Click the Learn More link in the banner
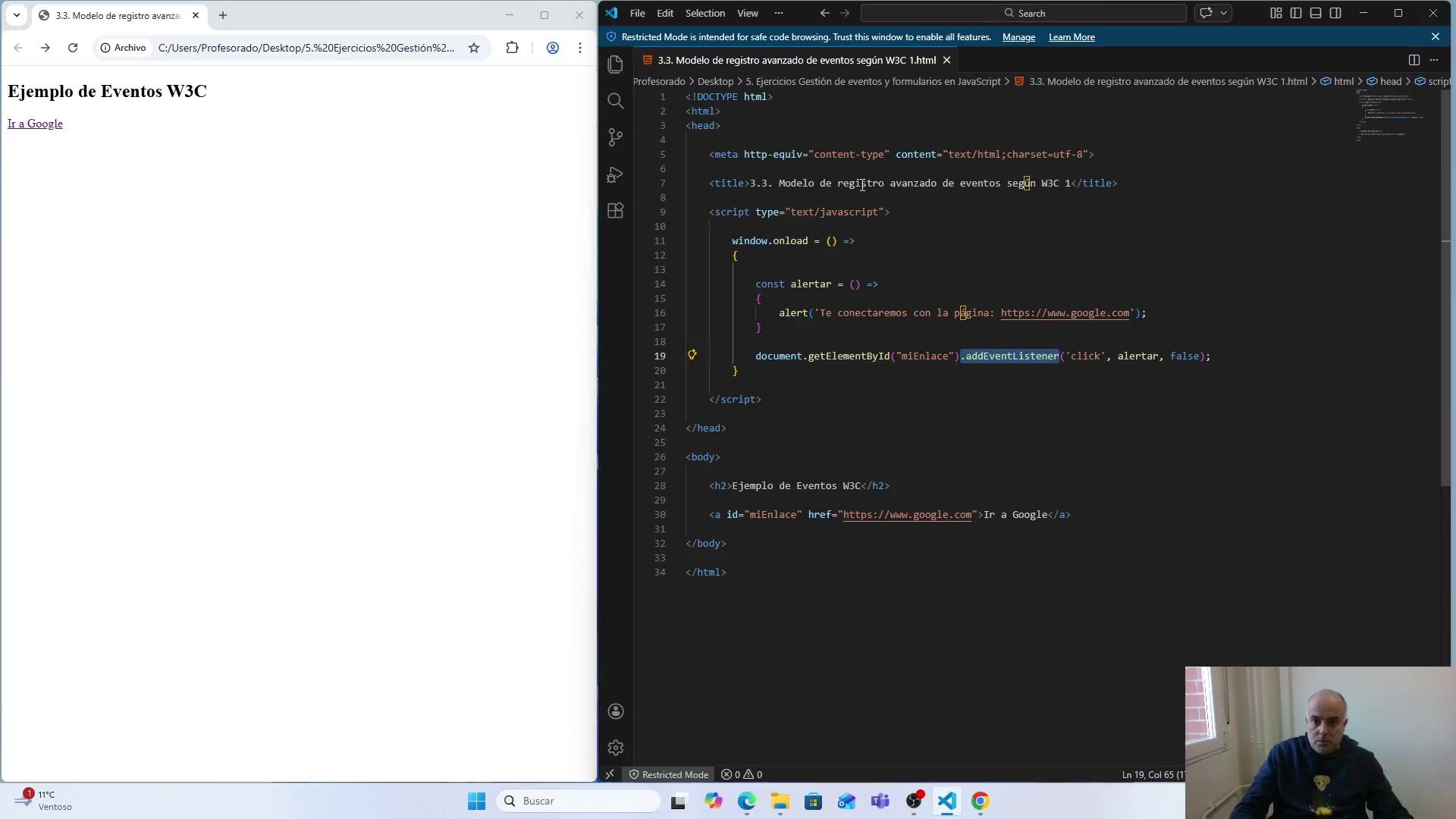This screenshot has height=819, width=1456. [x=1072, y=37]
